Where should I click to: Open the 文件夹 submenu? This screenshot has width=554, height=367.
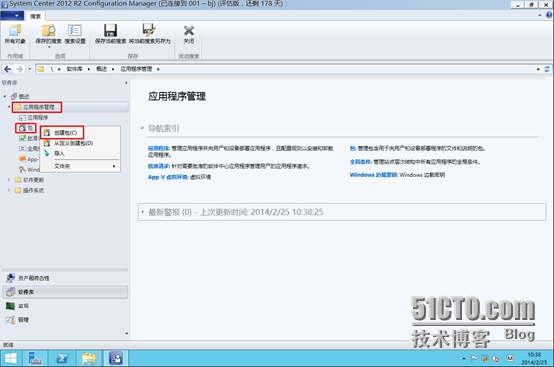point(80,166)
